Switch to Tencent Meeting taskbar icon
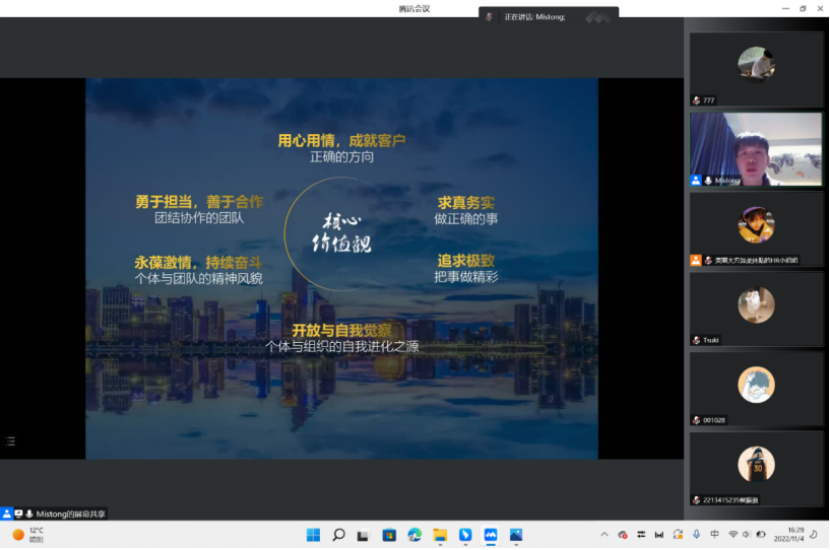This screenshot has width=830, height=550. click(491, 535)
